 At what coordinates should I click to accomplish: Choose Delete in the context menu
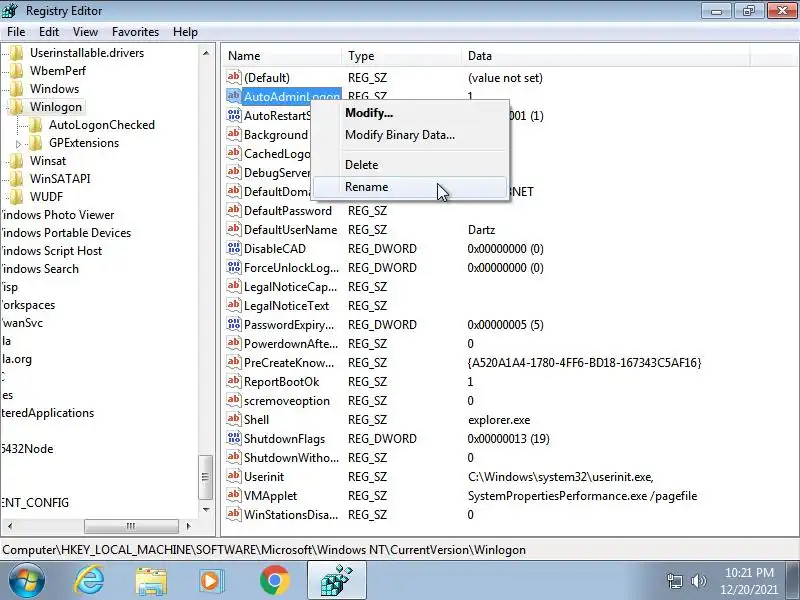click(410, 165)
